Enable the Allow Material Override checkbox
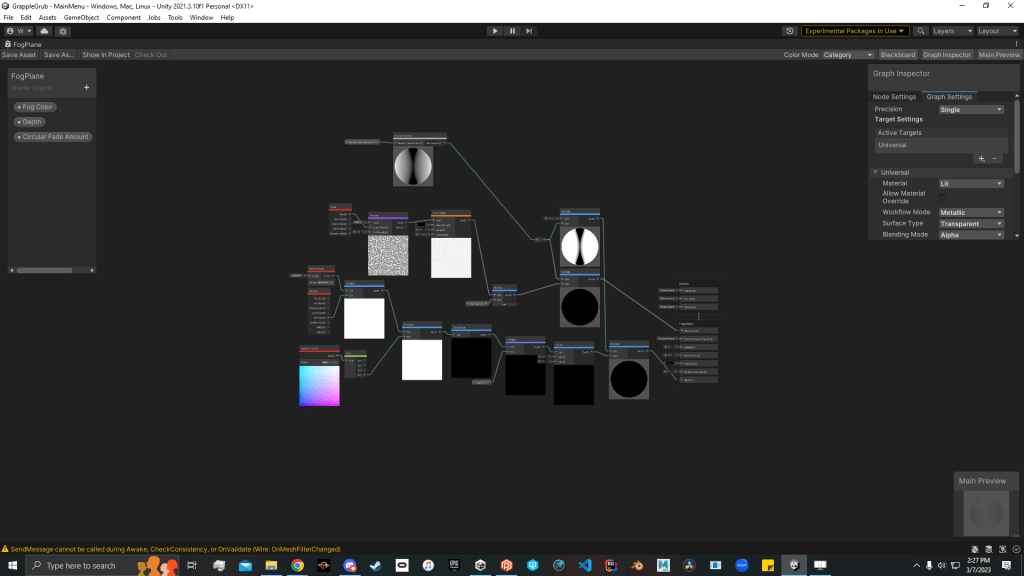 pyautogui.click(x=943, y=198)
